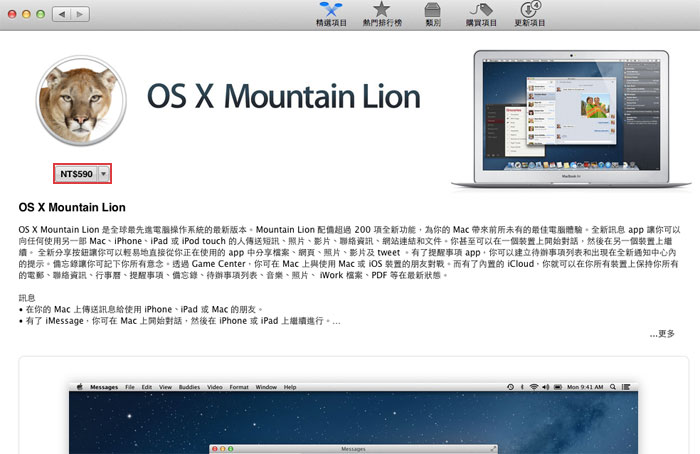Click Video menu in the screenshot
This screenshot has width=700, height=454.
[x=215, y=387]
